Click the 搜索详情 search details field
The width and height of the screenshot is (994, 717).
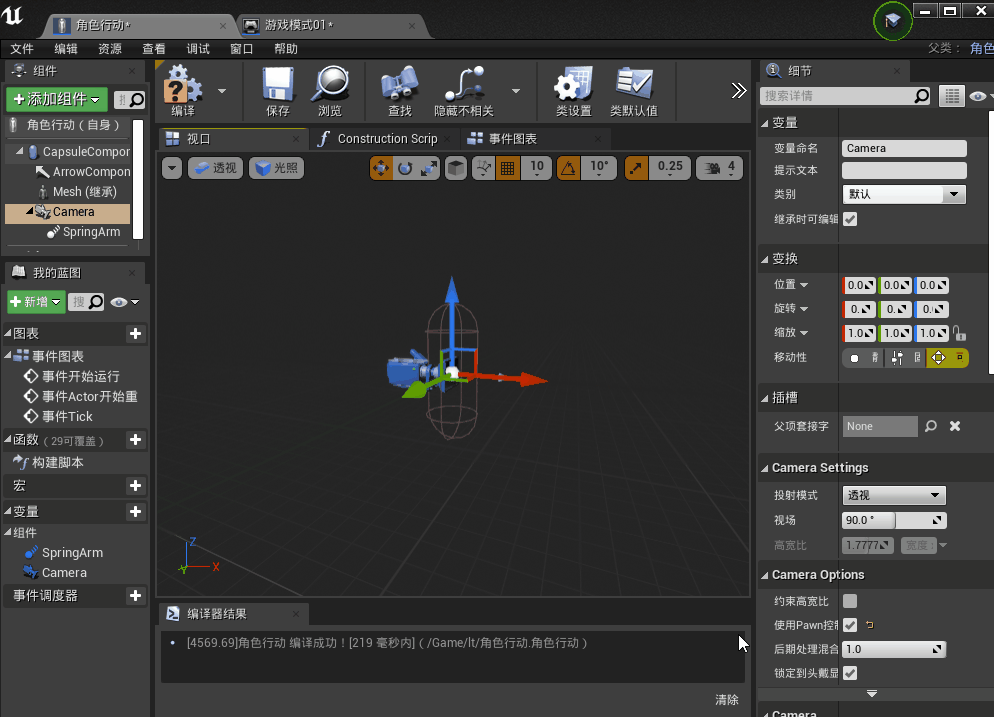(x=845, y=96)
